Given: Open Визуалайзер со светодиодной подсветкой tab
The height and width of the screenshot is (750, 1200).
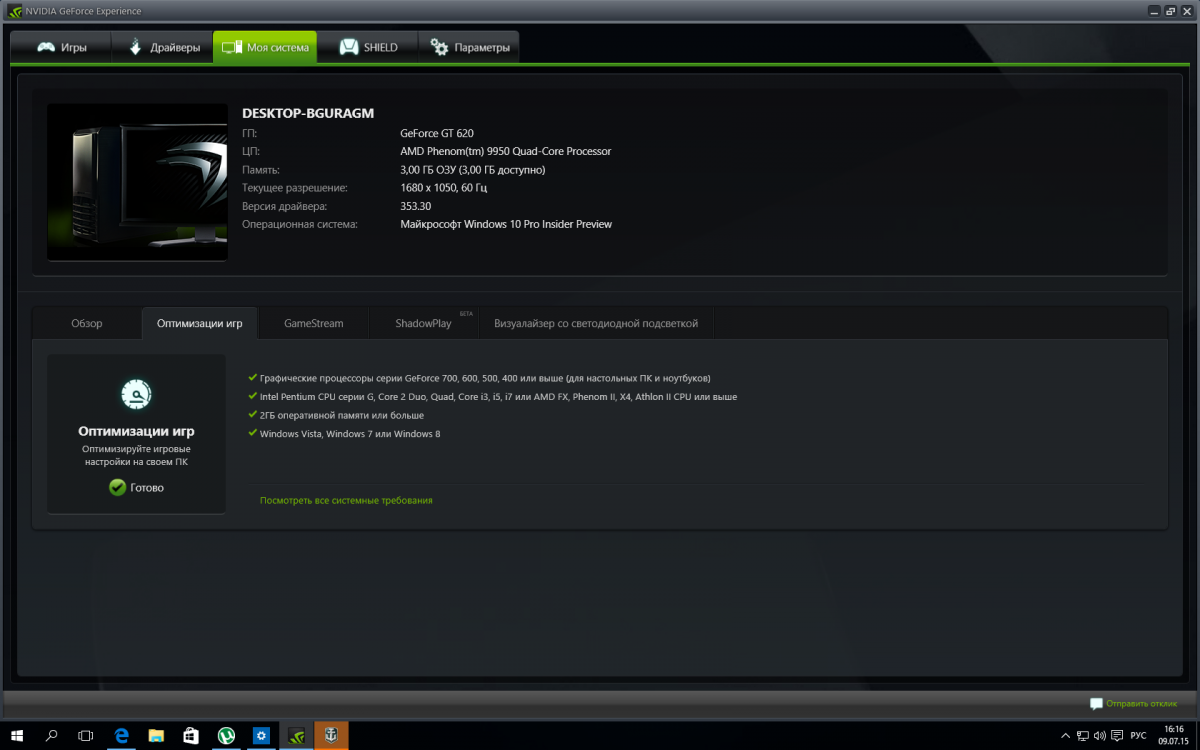Looking at the screenshot, I should point(596,323).
